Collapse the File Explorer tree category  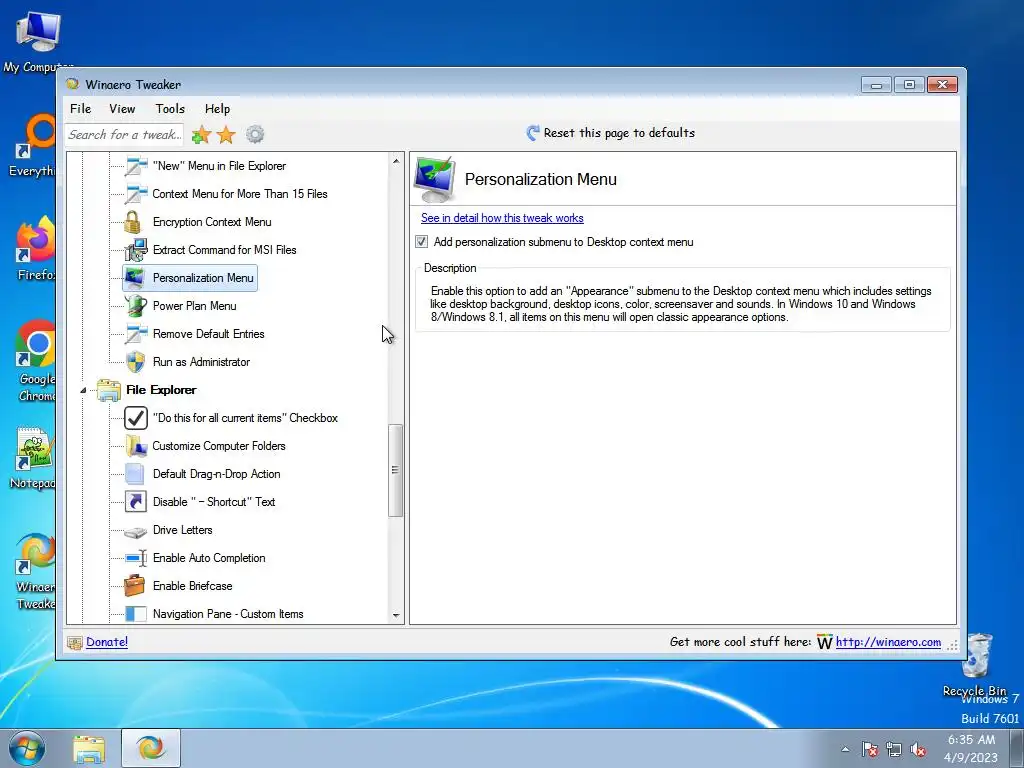(x=84, y=391)
